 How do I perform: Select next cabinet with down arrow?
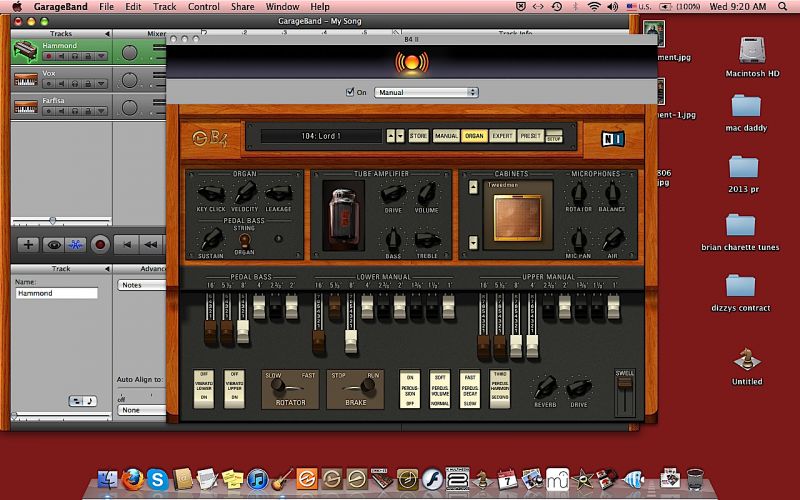pyautogui.click(x=473, y=242)
